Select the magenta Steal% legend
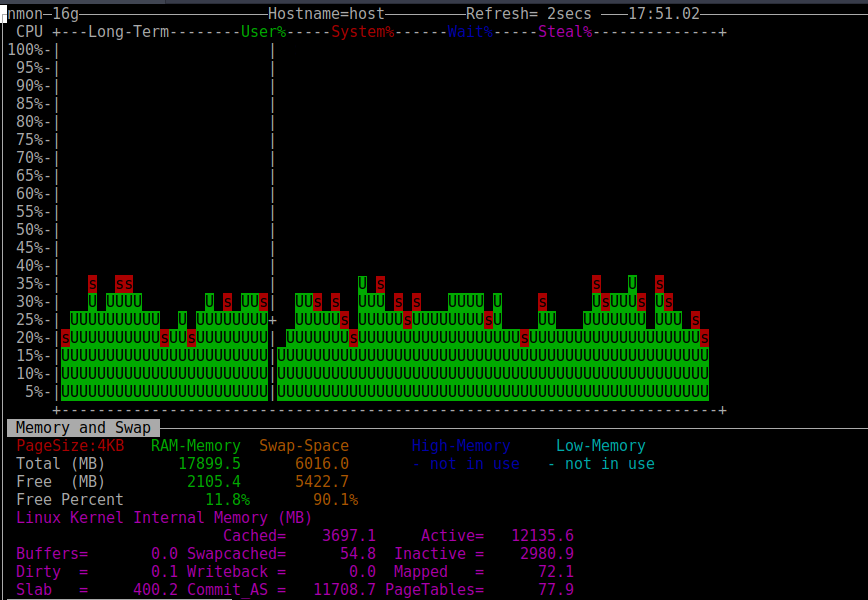 [564, 31]
